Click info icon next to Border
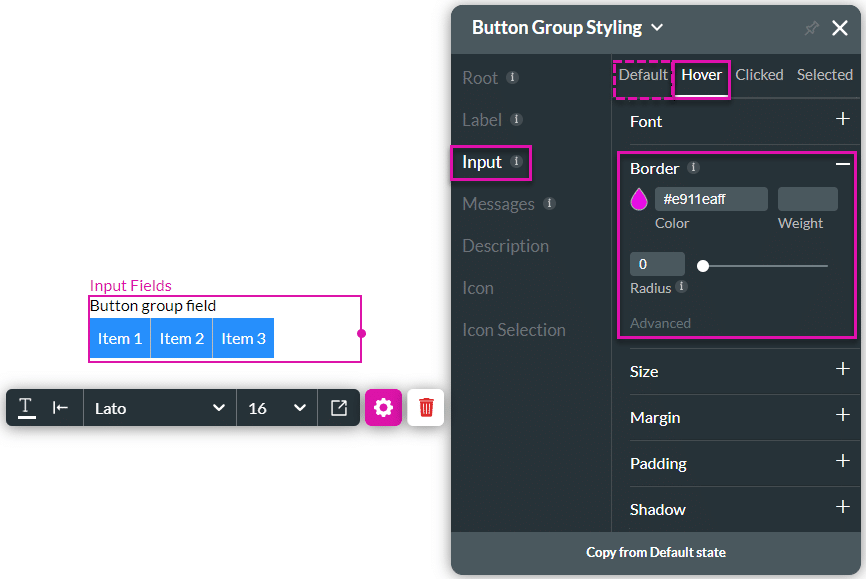 pyautogui.click(x=693, y=167)
